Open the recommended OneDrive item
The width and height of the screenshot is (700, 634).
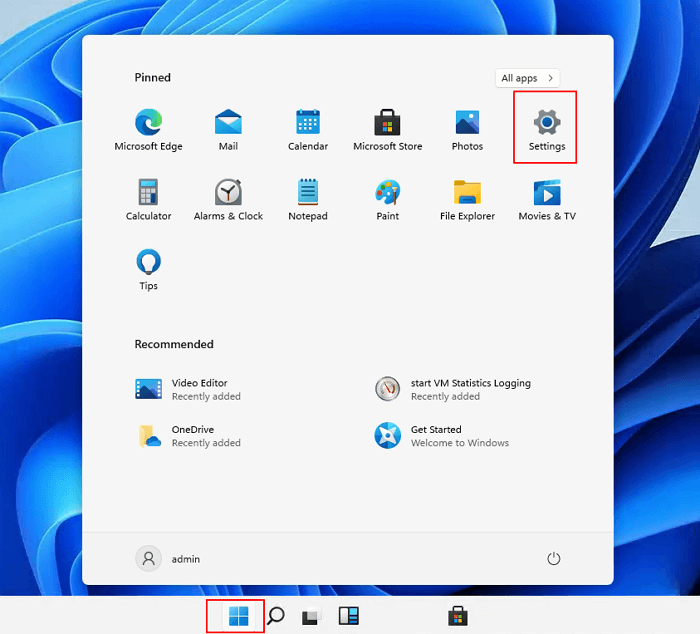tap(190, 436)
